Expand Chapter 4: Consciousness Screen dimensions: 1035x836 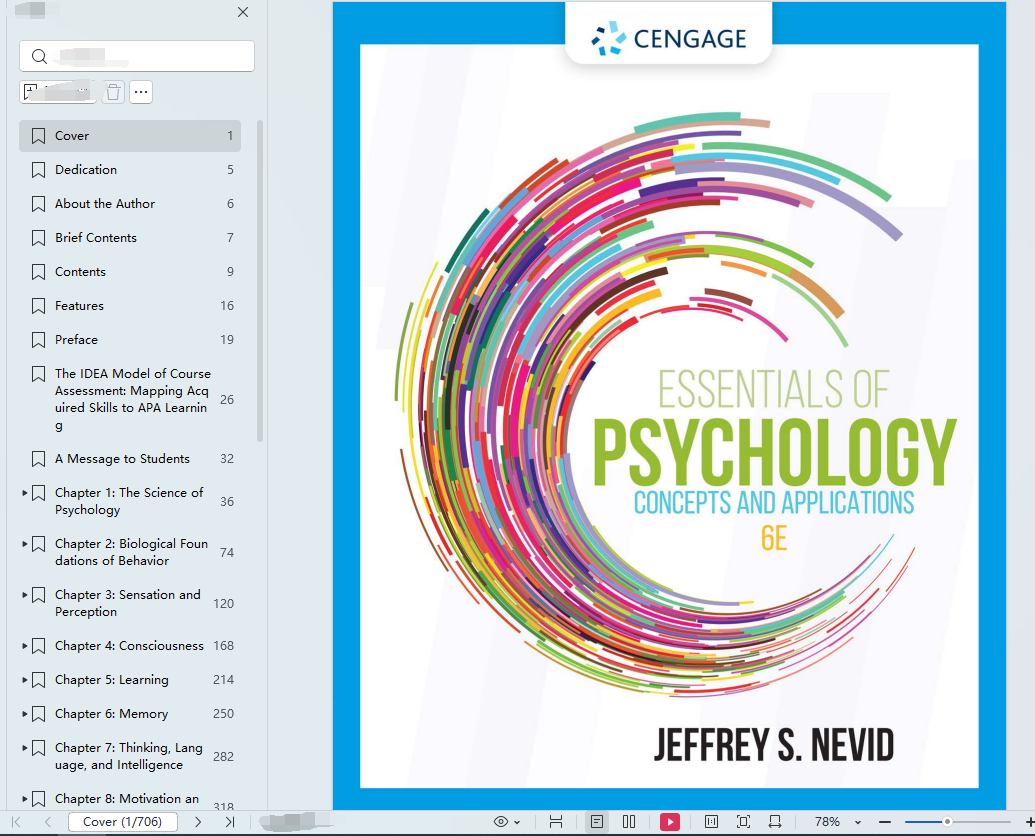tap(24, 645)
